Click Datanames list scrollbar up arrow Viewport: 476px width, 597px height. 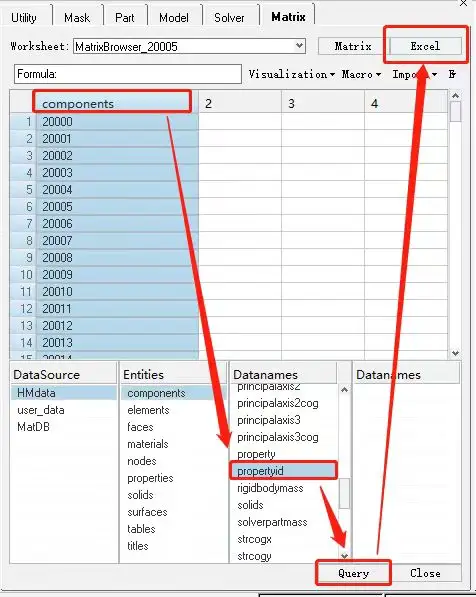pyautogui.click(x=344, y=389)
